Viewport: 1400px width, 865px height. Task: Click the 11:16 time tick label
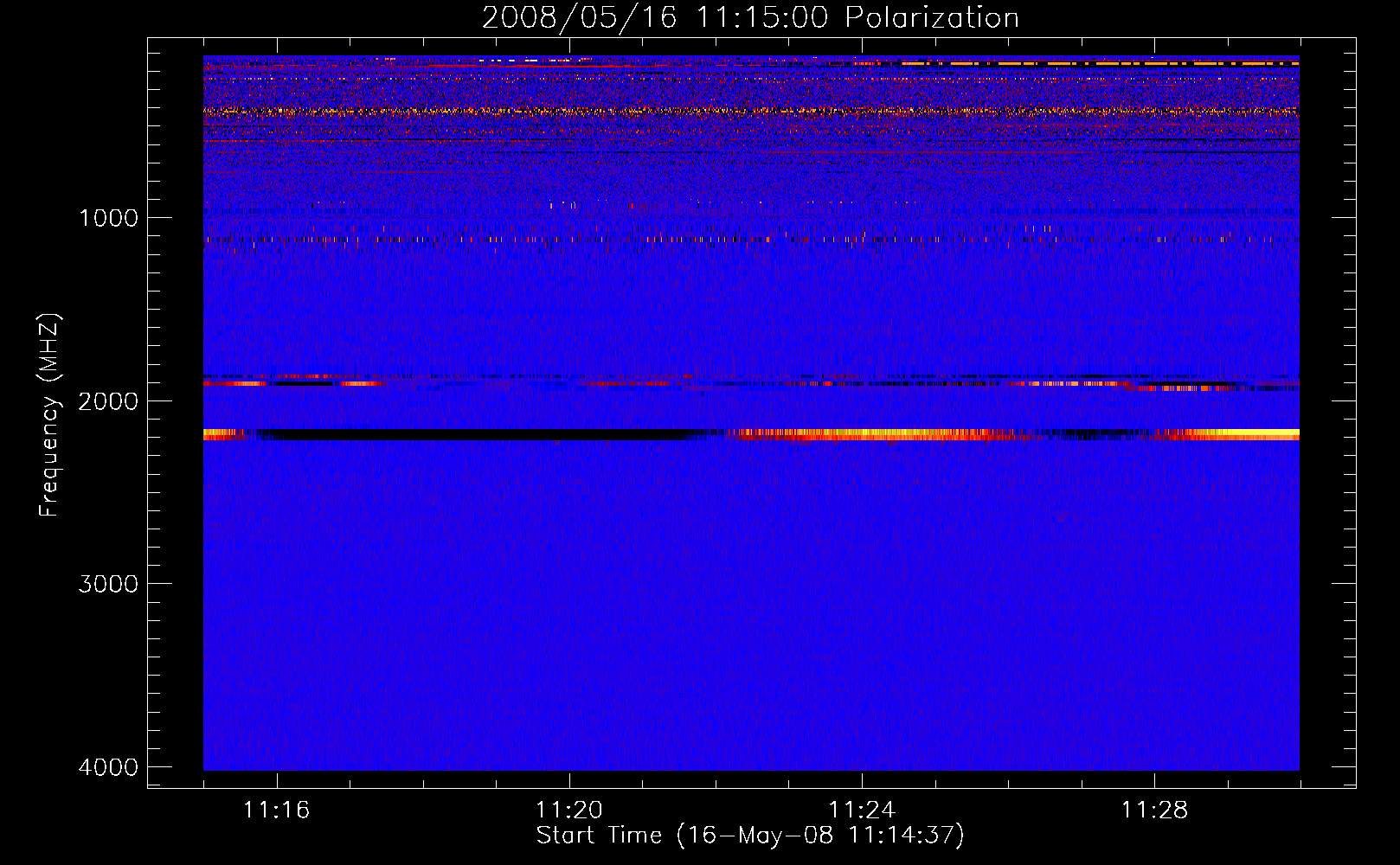(276, 810)
